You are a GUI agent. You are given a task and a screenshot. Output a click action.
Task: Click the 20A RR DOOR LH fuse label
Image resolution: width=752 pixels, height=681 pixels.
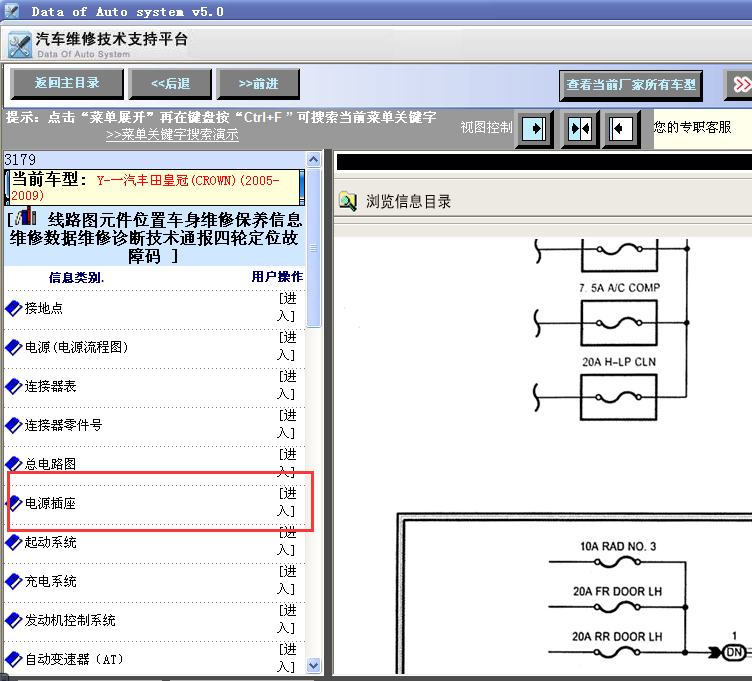point(617,636)
